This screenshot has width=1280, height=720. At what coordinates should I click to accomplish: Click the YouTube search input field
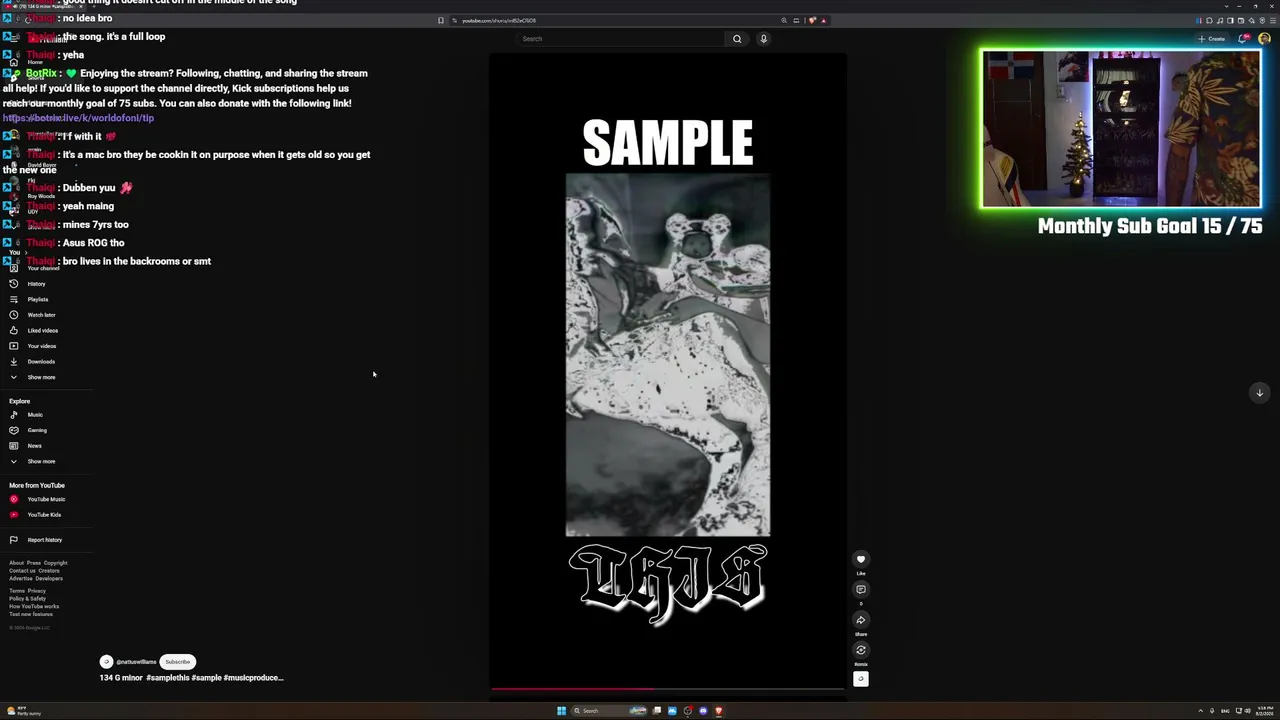point(622,39)
